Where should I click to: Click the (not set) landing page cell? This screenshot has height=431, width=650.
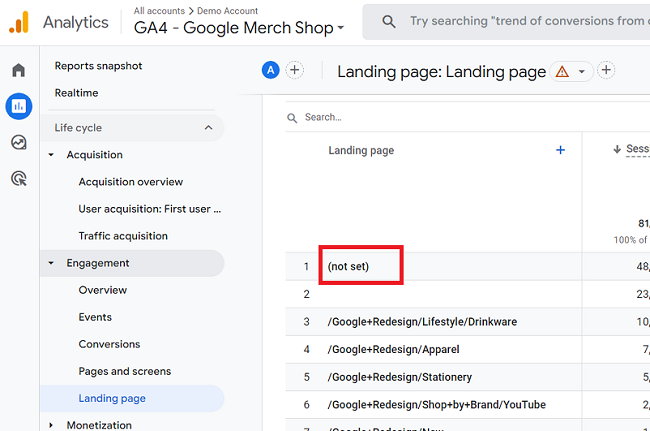click(348, 266)
